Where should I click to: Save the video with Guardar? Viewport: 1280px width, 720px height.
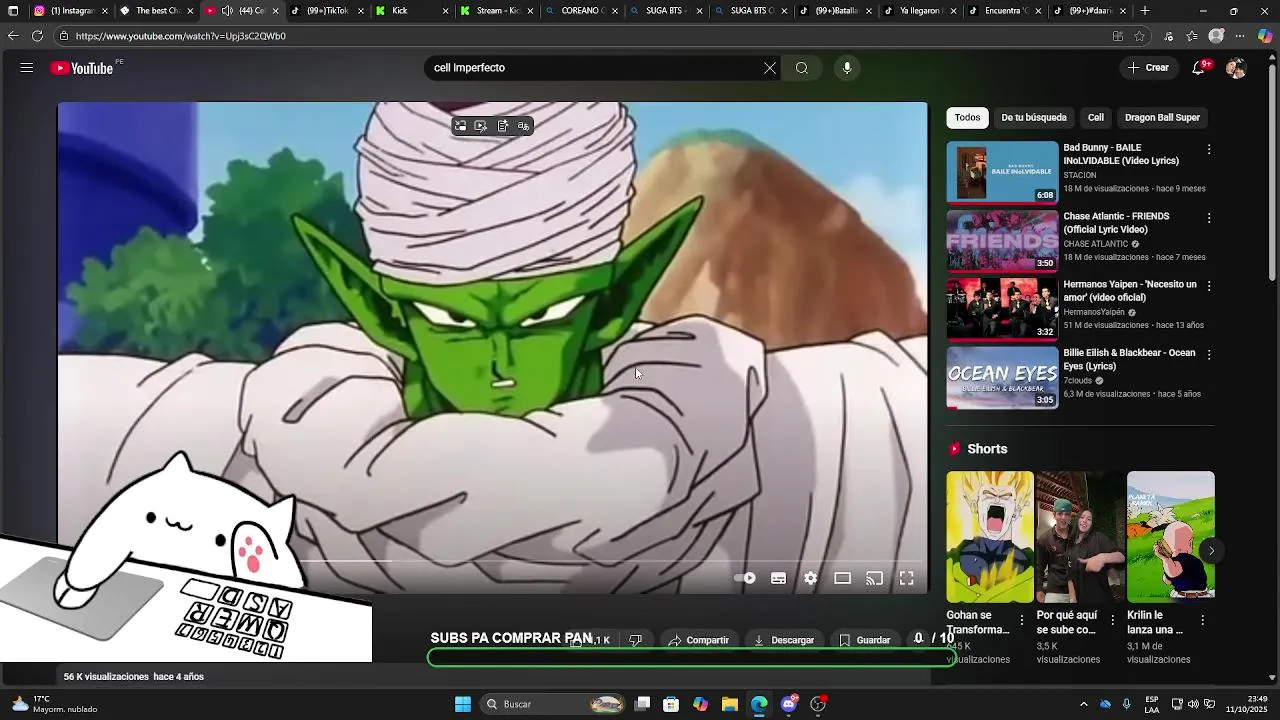[865, 640]
